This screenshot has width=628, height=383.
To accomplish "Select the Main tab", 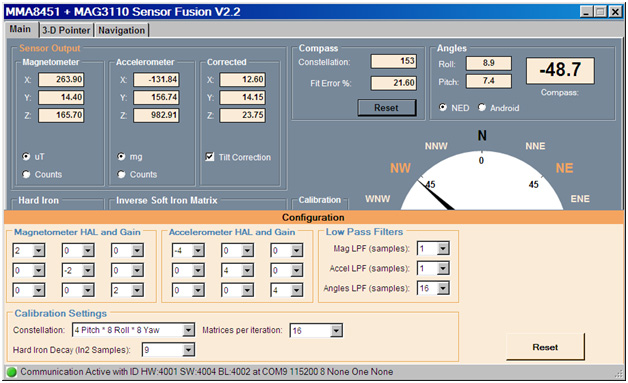I will 21,29.
